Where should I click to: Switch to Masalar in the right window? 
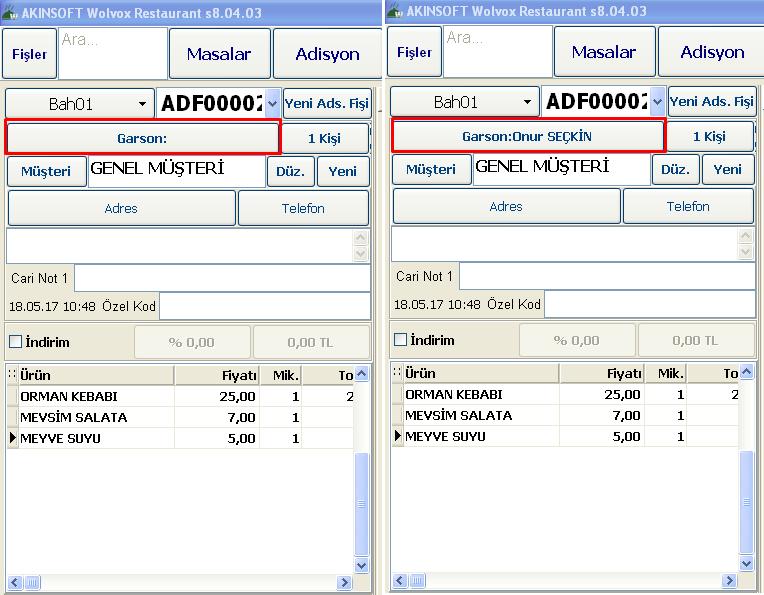click(x=604, y=52)
